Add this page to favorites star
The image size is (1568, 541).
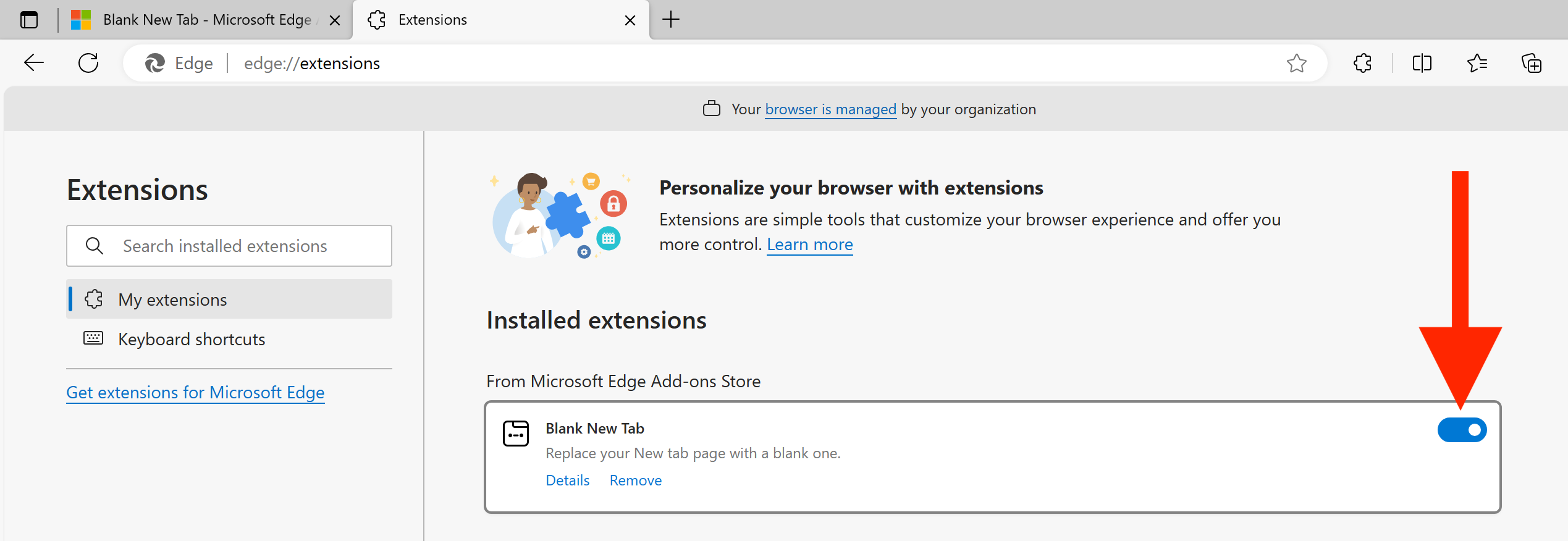(1296, 63)
